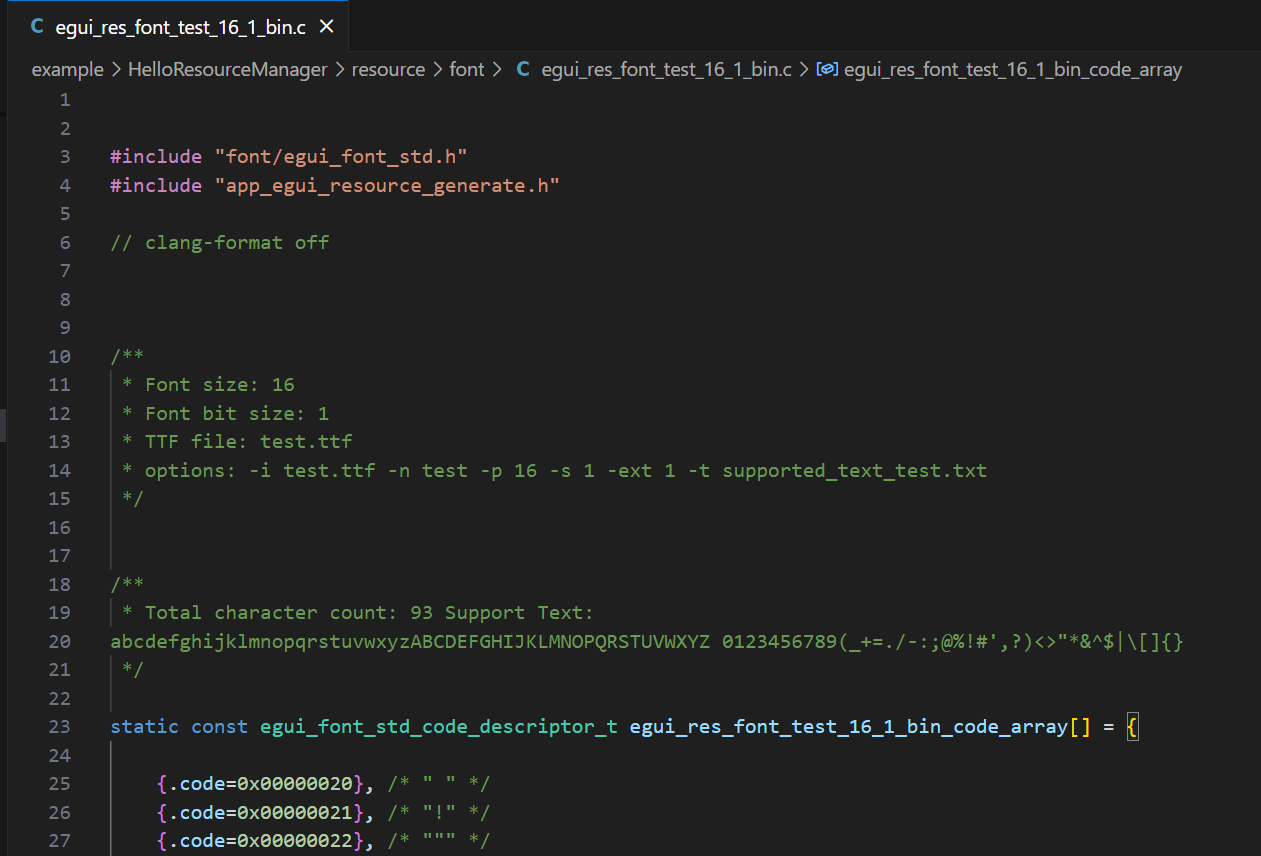
Task: Open the "resource" breadcrumb dropdown
Action: (x=388, y=69)
